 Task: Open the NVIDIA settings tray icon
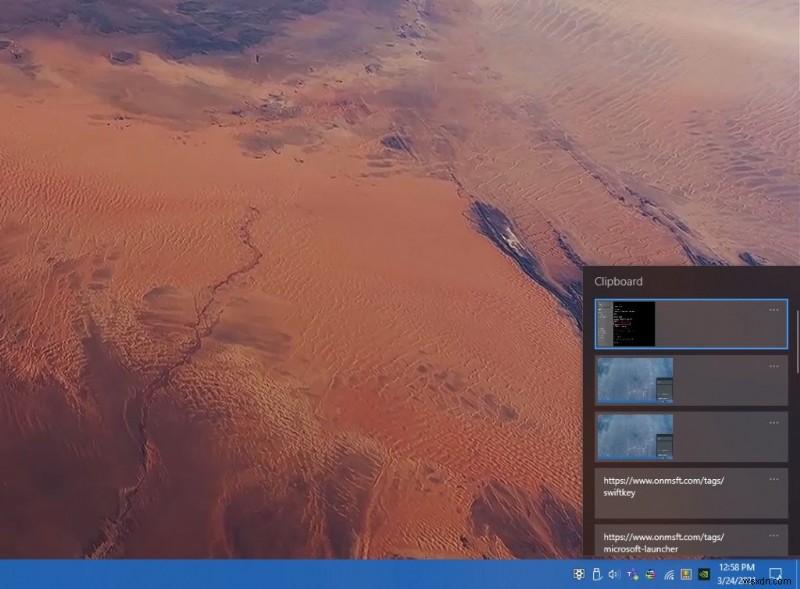(703, 573)
